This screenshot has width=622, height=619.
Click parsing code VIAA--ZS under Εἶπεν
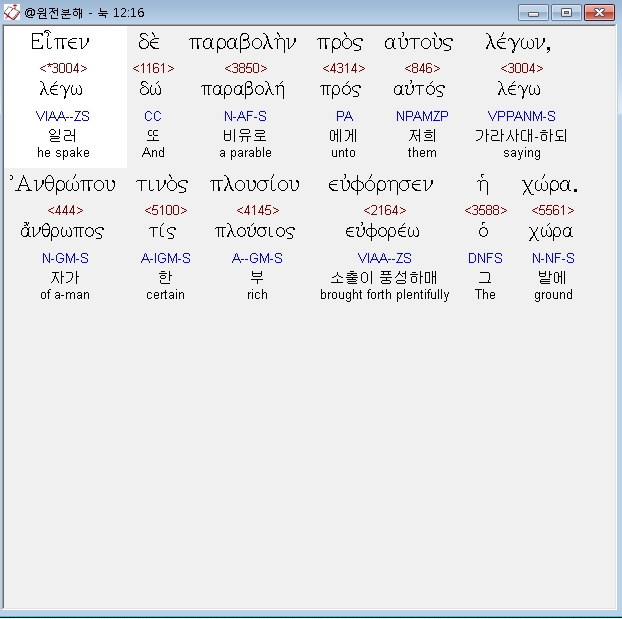pos(63,116)
